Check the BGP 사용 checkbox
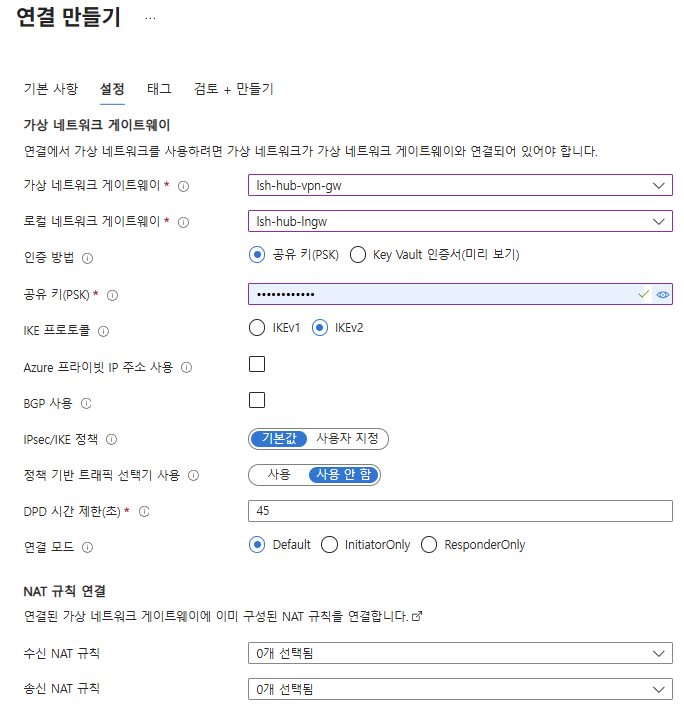The height and width of the screenshot is (720, 684). click(x=257, y=400)
